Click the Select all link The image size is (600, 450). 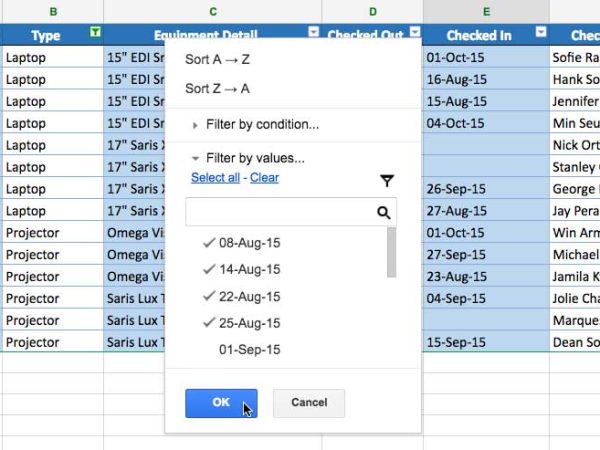click(x=215, y=178)
